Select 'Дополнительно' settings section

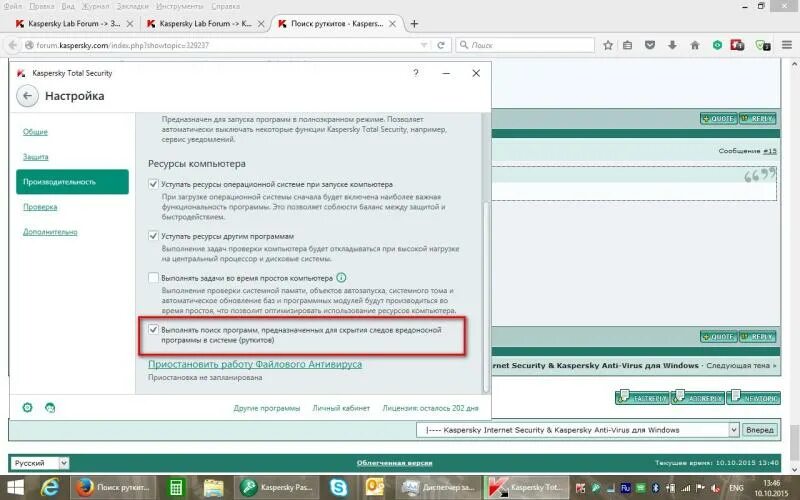coord(50,232)
